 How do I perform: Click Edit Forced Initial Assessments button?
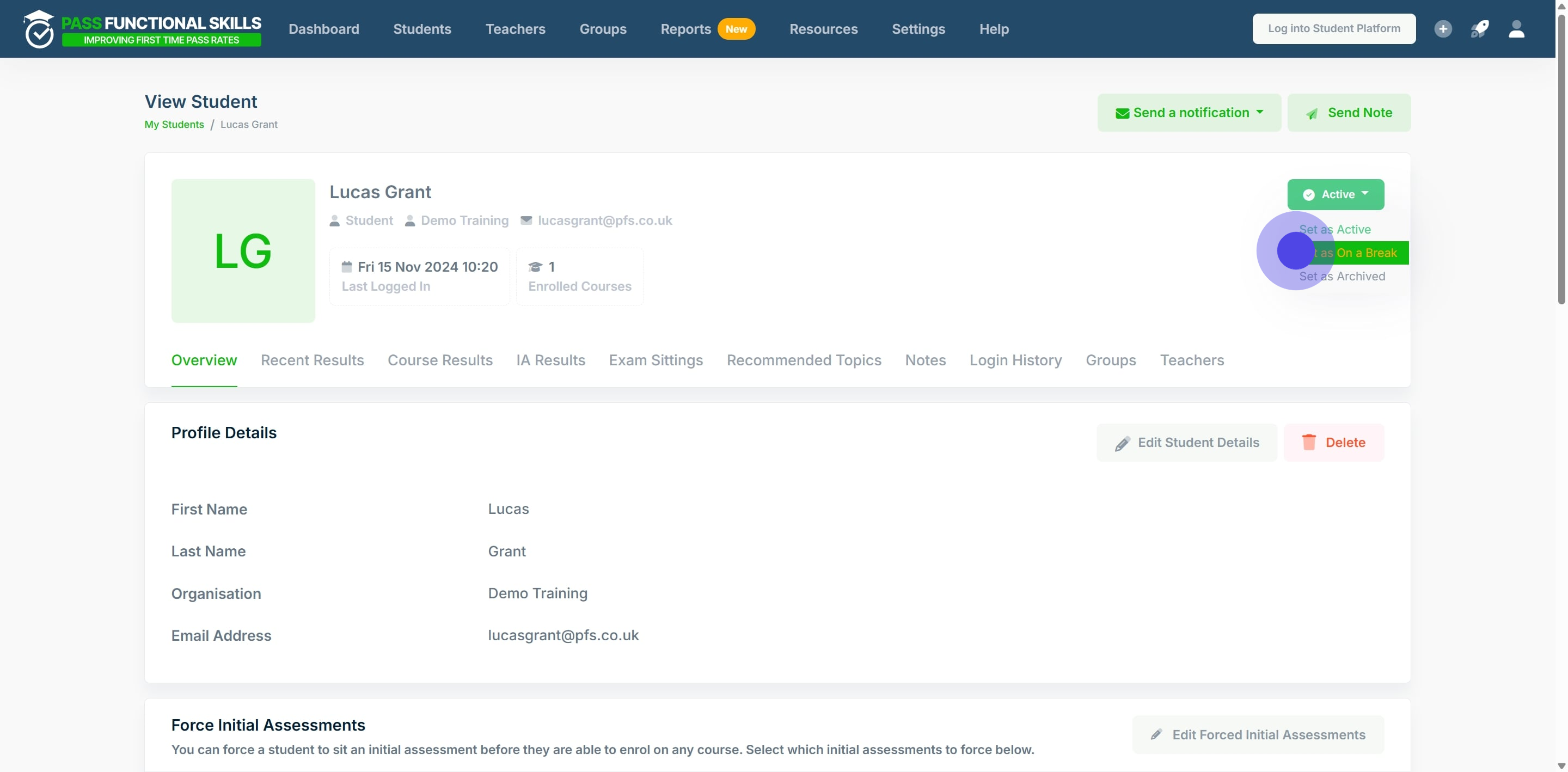[1258, 734]
